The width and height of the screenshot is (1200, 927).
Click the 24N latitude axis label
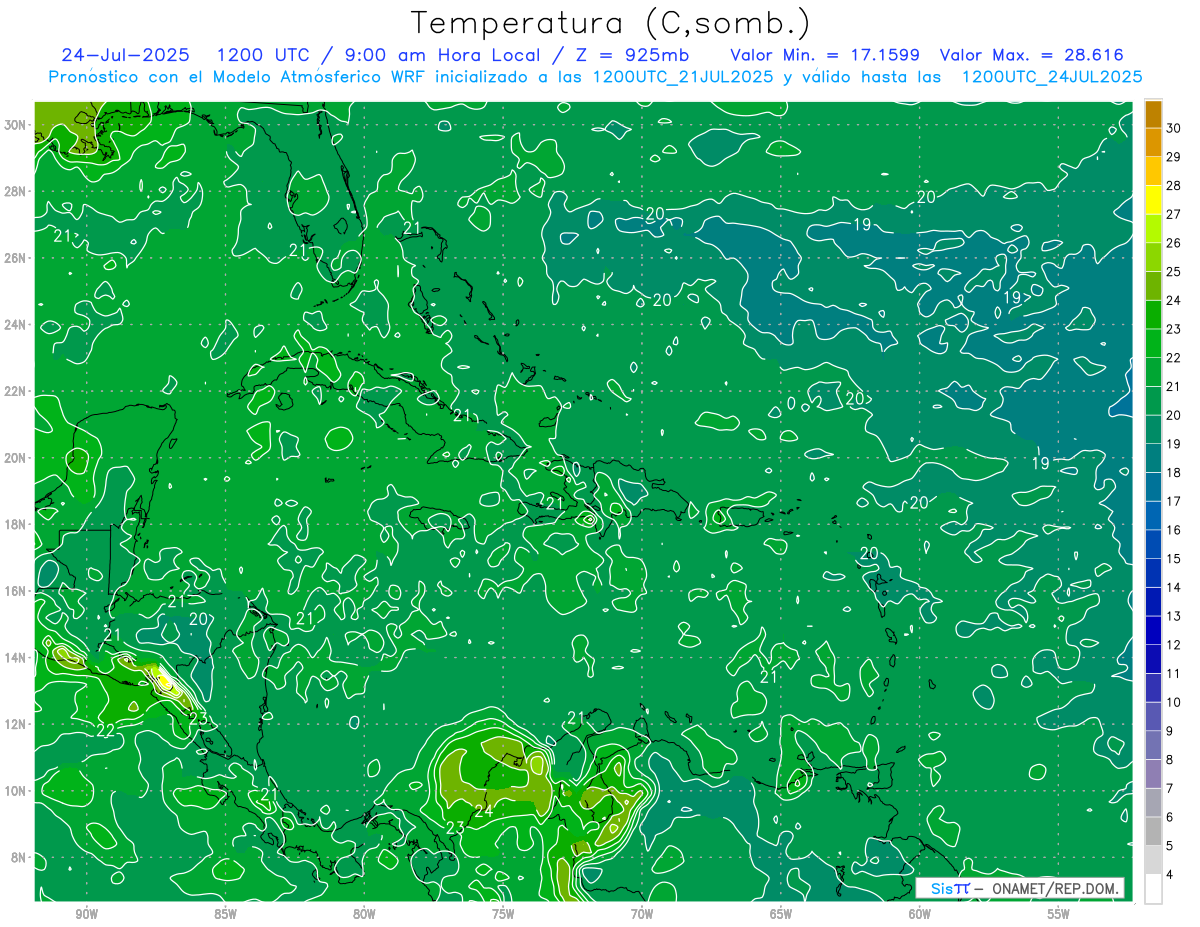17,325
